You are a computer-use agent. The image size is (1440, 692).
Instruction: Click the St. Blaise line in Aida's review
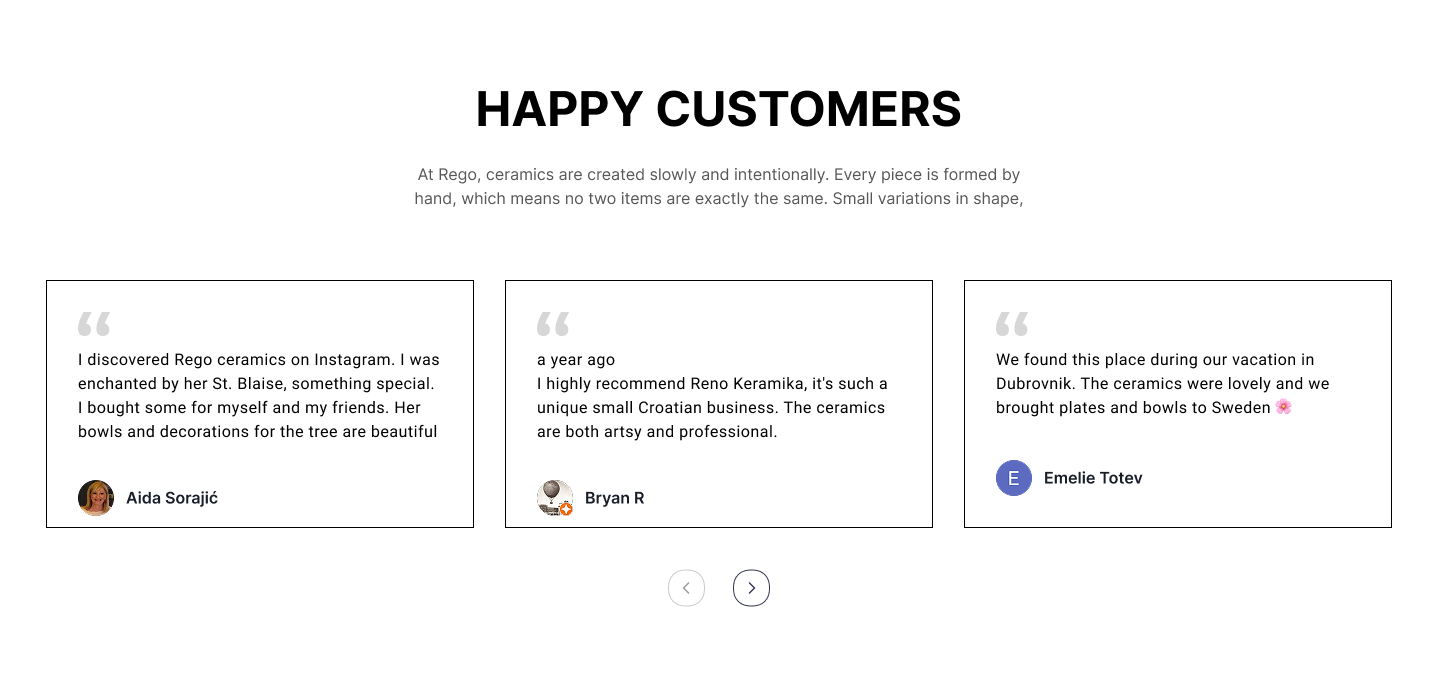click(256, 384)
